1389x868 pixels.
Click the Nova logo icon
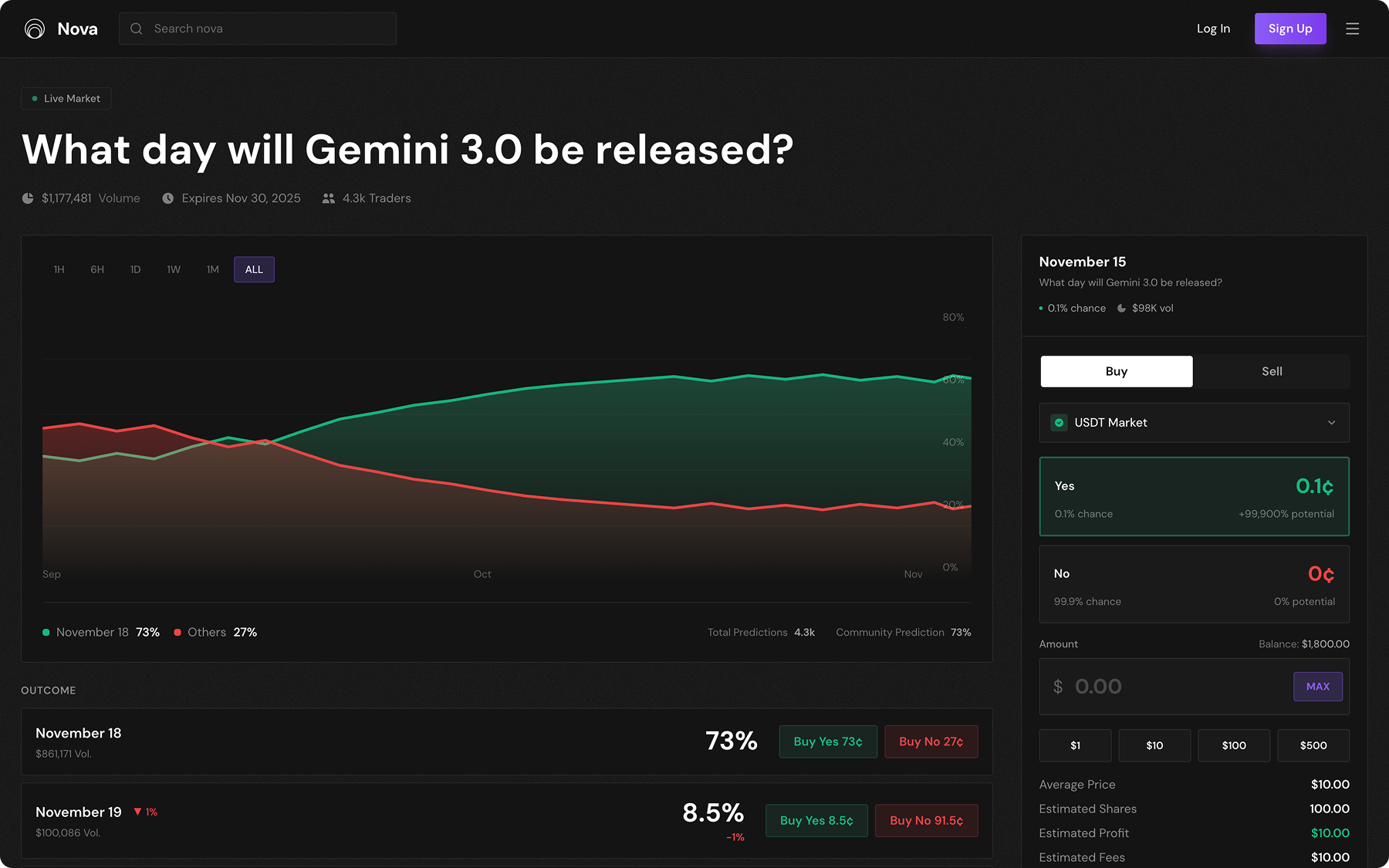pyautogui.click(x=35, y=29)
